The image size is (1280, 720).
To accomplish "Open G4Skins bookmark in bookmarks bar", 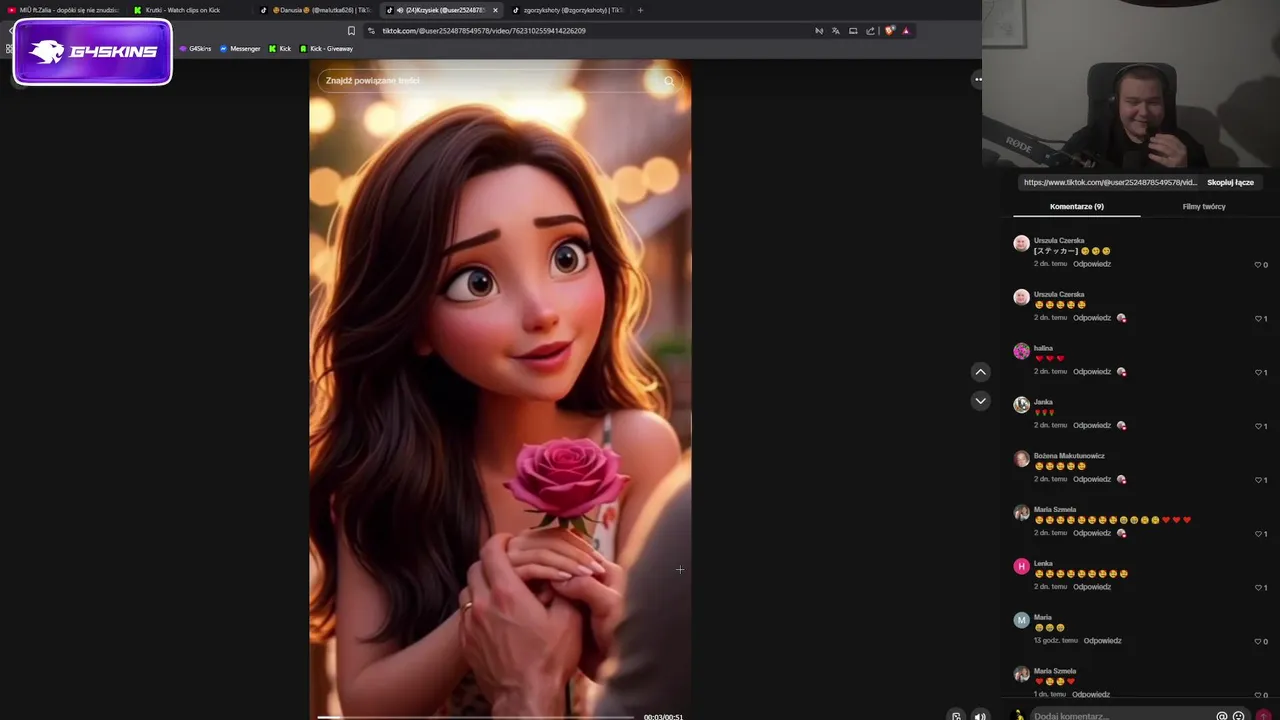I will tap(195, 49).
